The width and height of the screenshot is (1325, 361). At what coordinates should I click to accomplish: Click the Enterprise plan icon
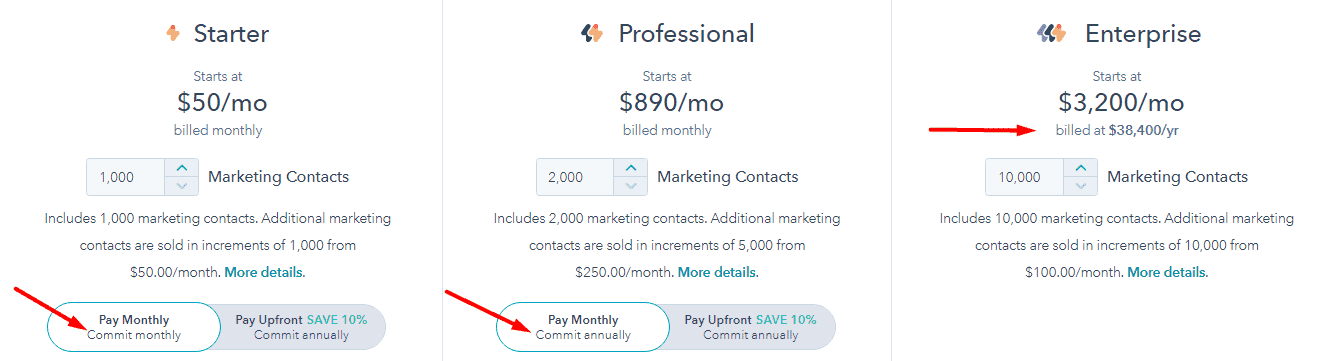[1052, 34]
